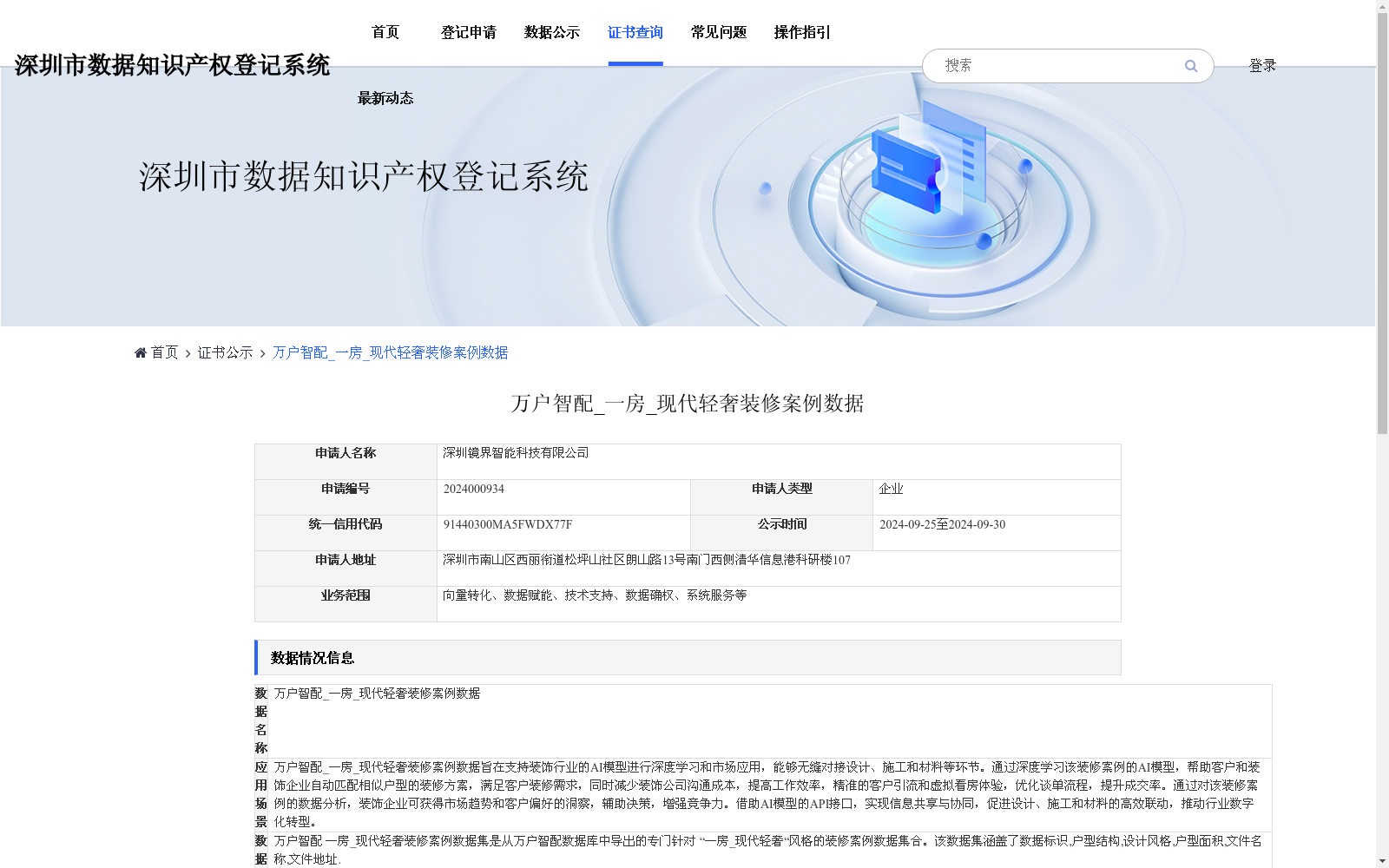This screenshot has width=1389, height=868.
Task: Open the 常见问题 menu item
Action: pos(719,32)
